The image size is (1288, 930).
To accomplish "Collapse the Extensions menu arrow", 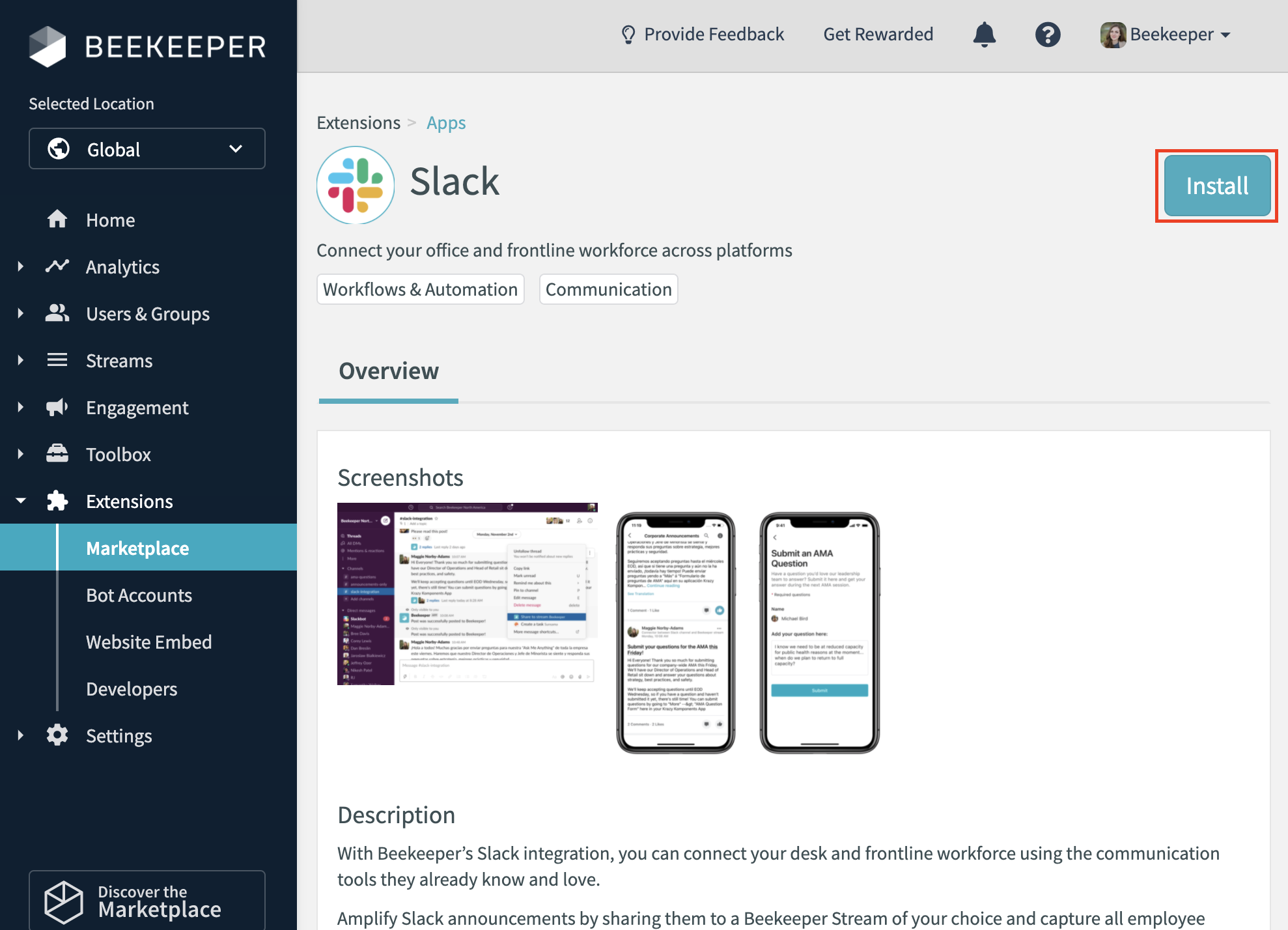I will 21,501.
